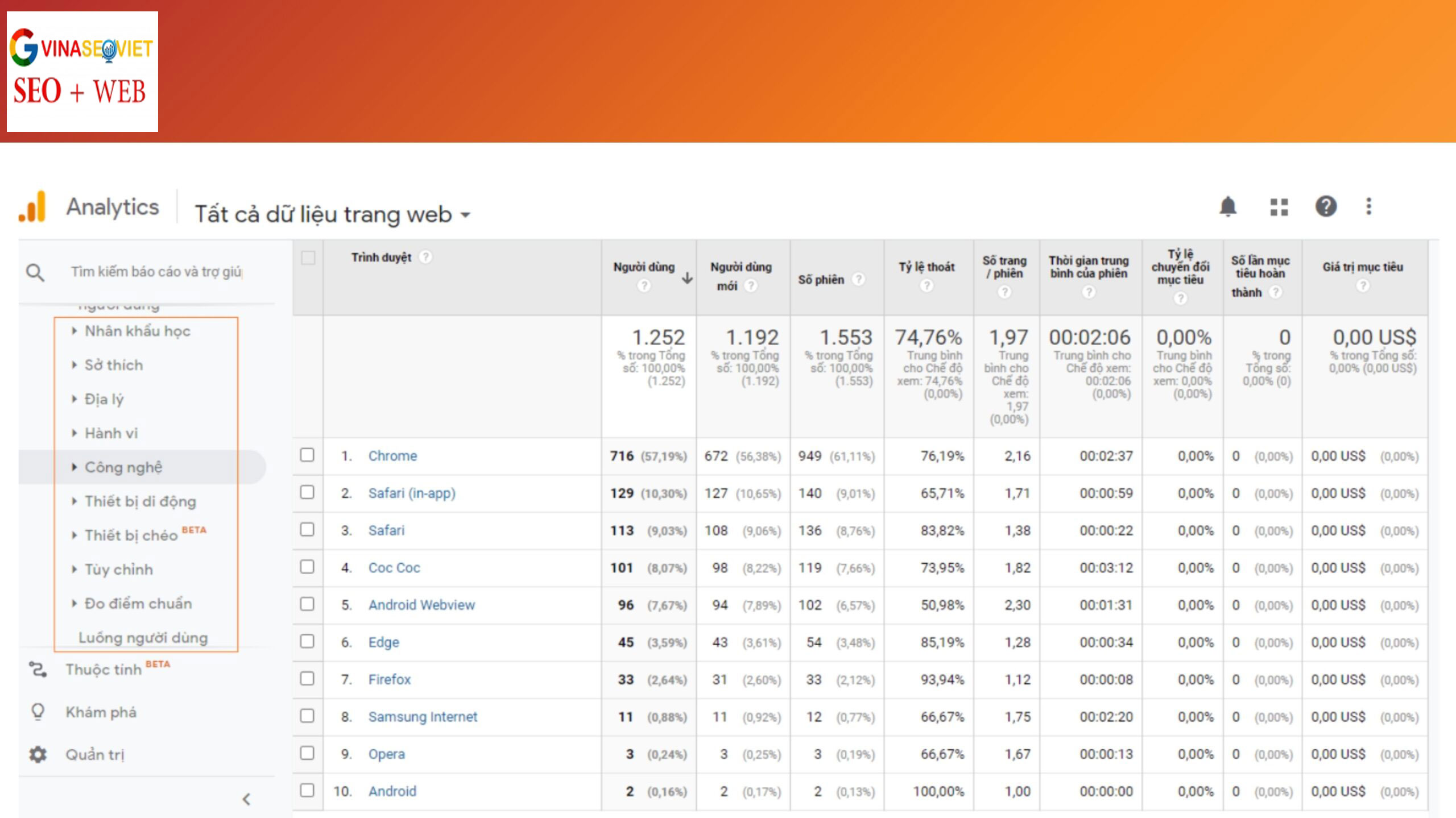Open Quản trị in the sidebar
This screenshot has height=818, width=1456.
click(x=94, y=755)
